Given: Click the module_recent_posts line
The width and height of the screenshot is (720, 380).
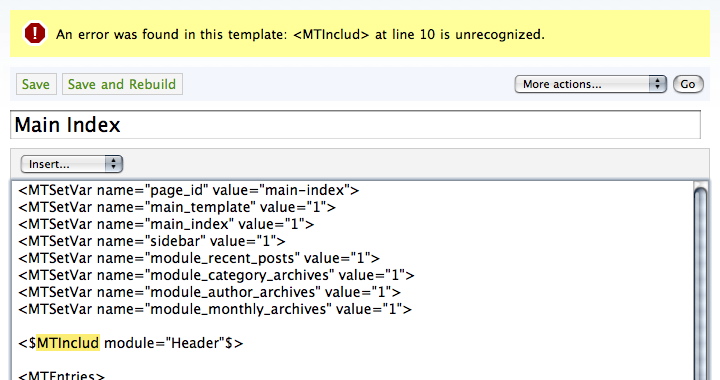Looking at the screenshot, I should (x=199, y=258).
